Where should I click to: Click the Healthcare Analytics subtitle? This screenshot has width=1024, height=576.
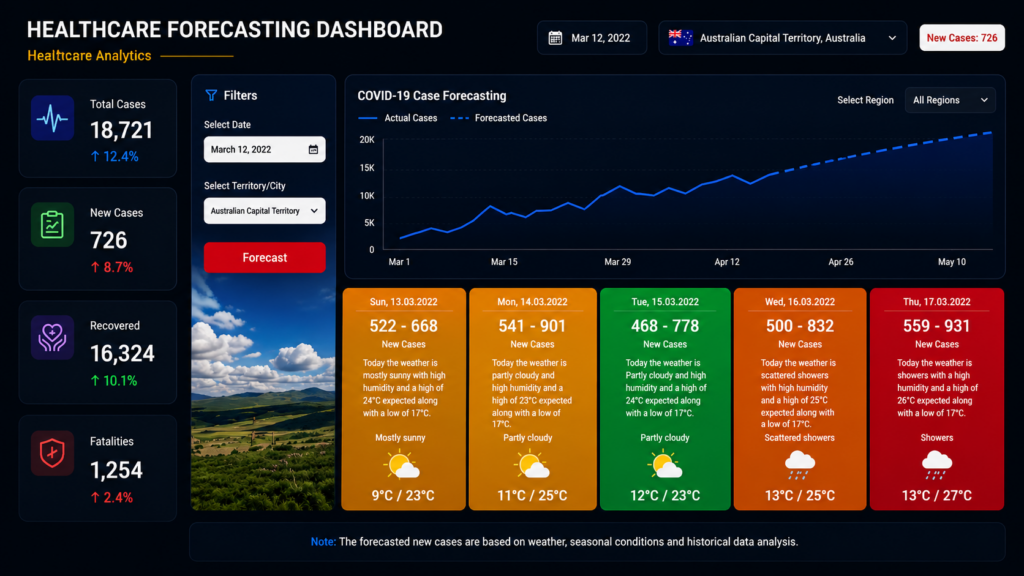point(89,56)
